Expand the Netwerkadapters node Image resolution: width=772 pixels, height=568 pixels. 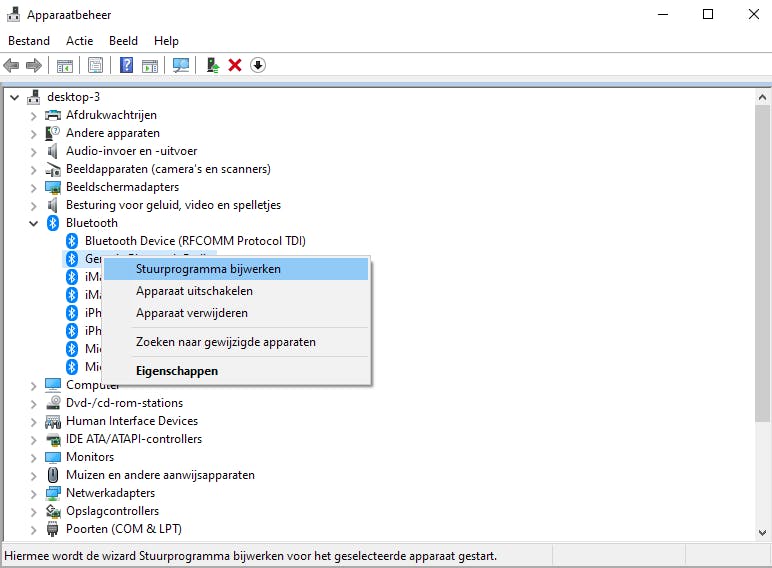pyautogui.click(x=33, y=494)
